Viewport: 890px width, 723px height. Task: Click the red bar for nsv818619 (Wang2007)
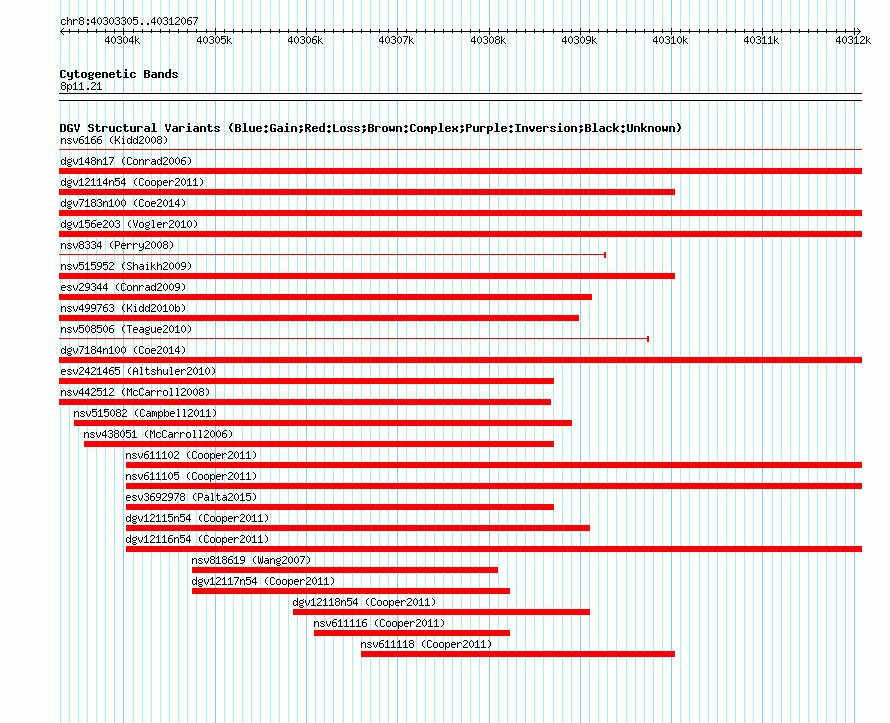click(345, 570)
